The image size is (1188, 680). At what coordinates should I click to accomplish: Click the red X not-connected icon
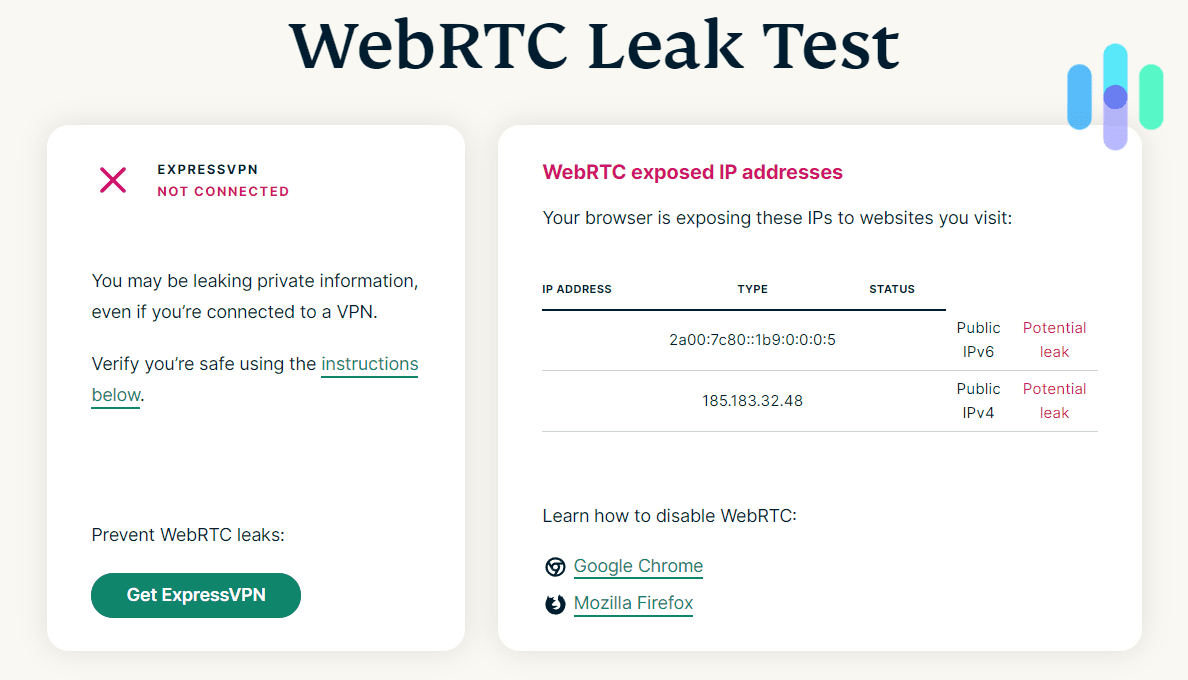tap(113, 180)
